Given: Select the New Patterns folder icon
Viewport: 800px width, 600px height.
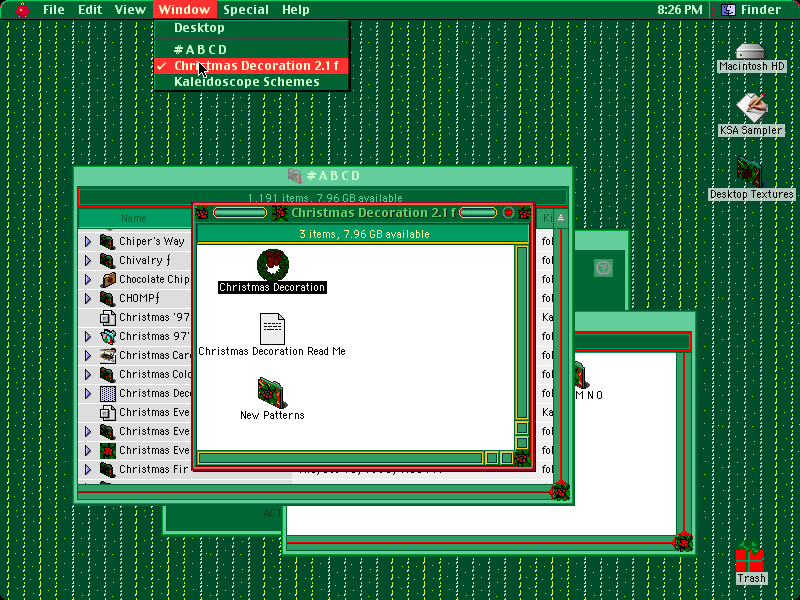Looking at the screenshot, I should tap(270, 392).
